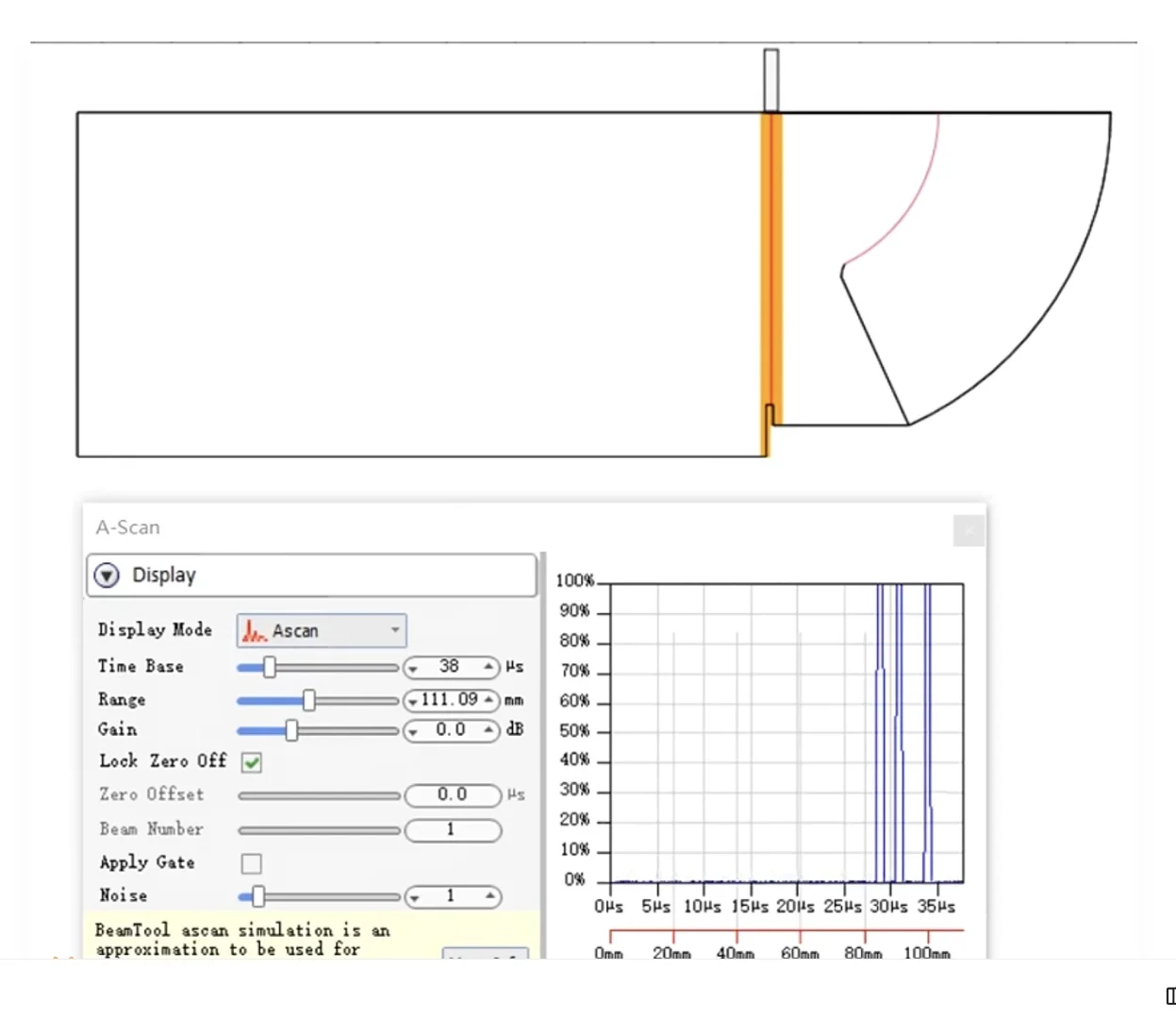Decrease Noise value with down arrow
Image resolution: width=1176 pixels, height=1019 pixels.
click(x=414, y=898)
